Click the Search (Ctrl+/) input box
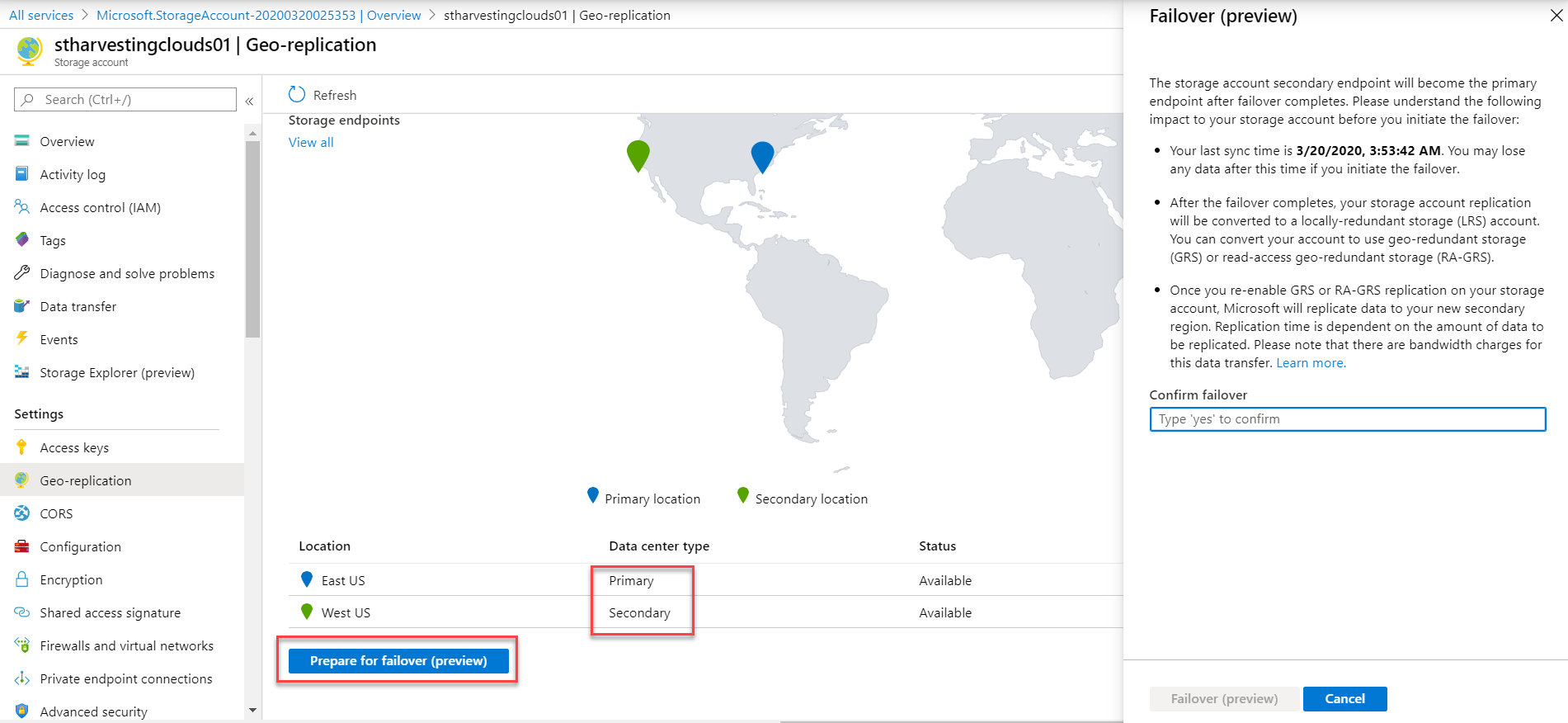The image size is (1568, 723). click(x=125, y=99)
